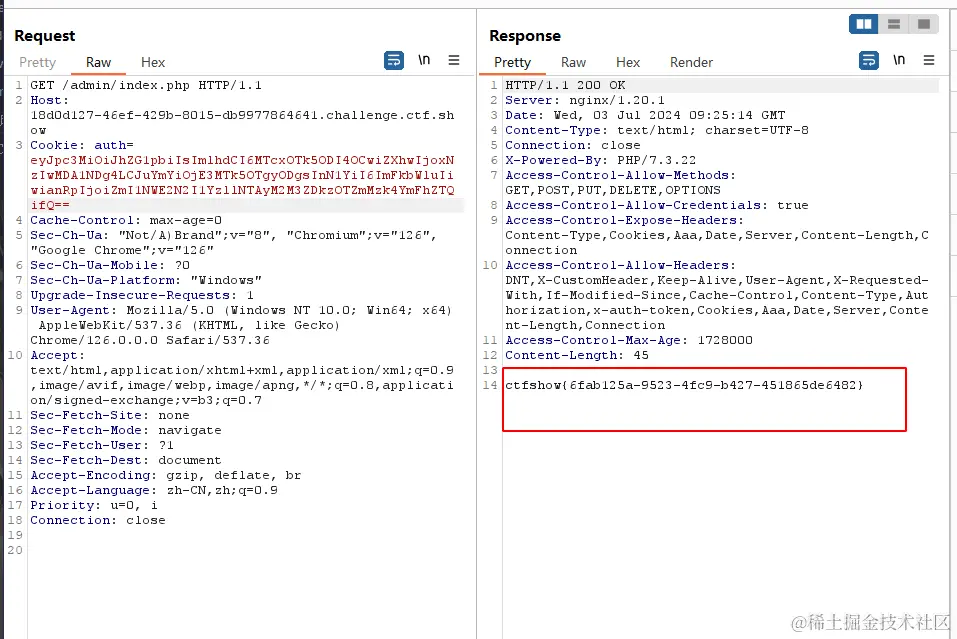Viewport: 957px width, 639px height.
Task: Click Connection: close in request
Action: pos(98,520)
